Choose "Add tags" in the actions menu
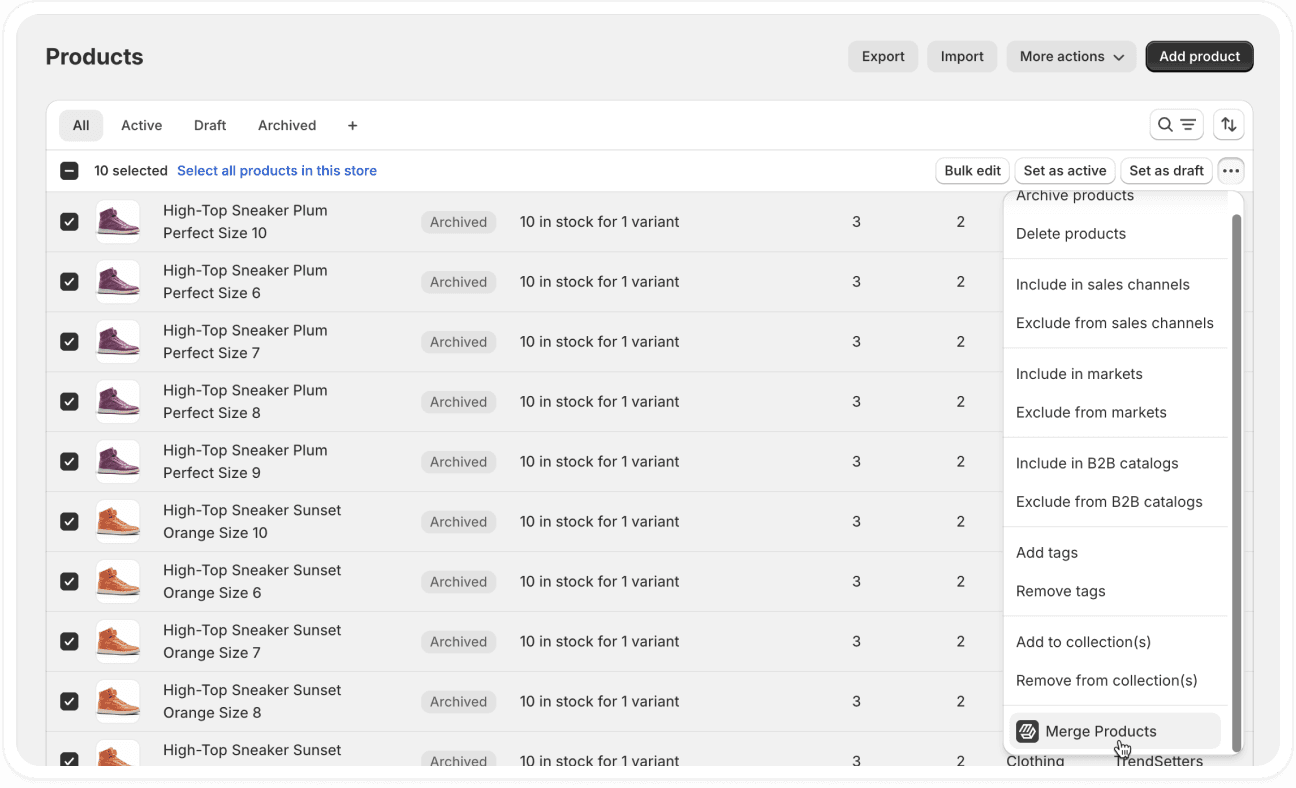The height and width of the screenshot is (788, 1296). pos(1046,552)
